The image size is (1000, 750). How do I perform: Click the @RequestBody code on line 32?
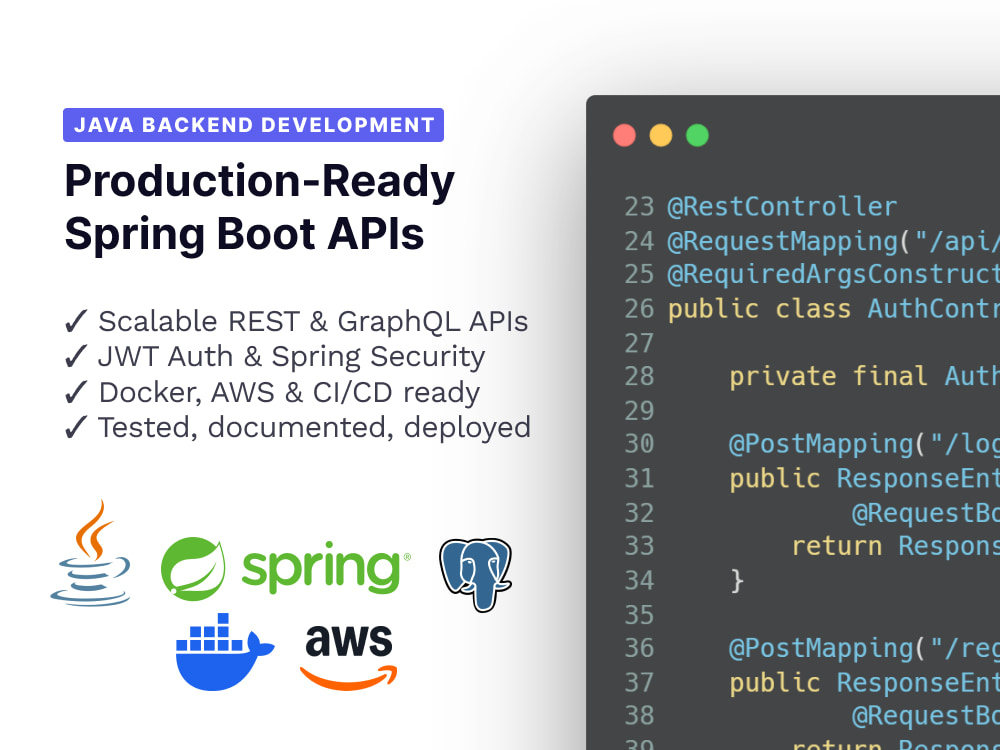click(x=925, y=513)
